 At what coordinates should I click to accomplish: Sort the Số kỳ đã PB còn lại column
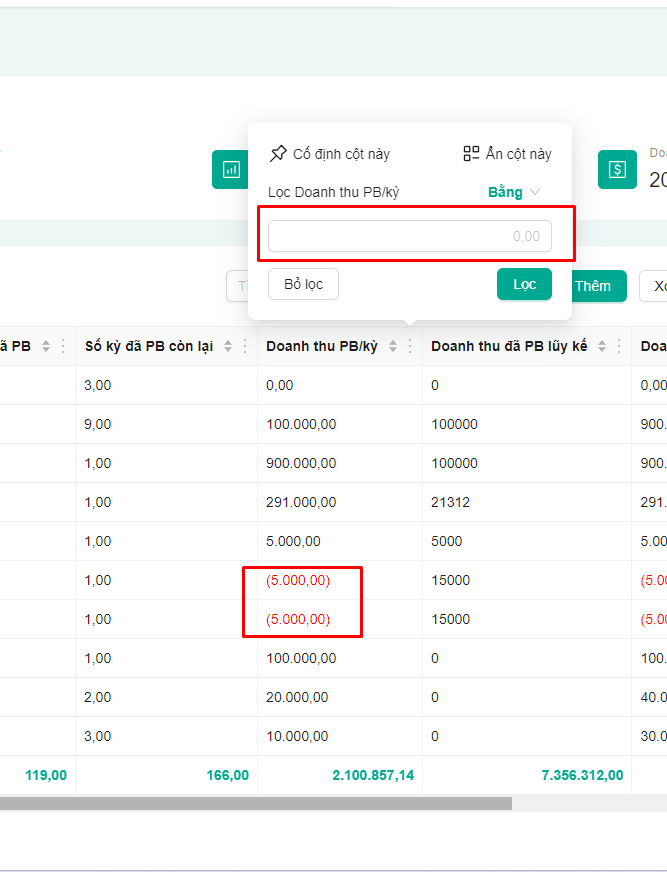(228, 346)
